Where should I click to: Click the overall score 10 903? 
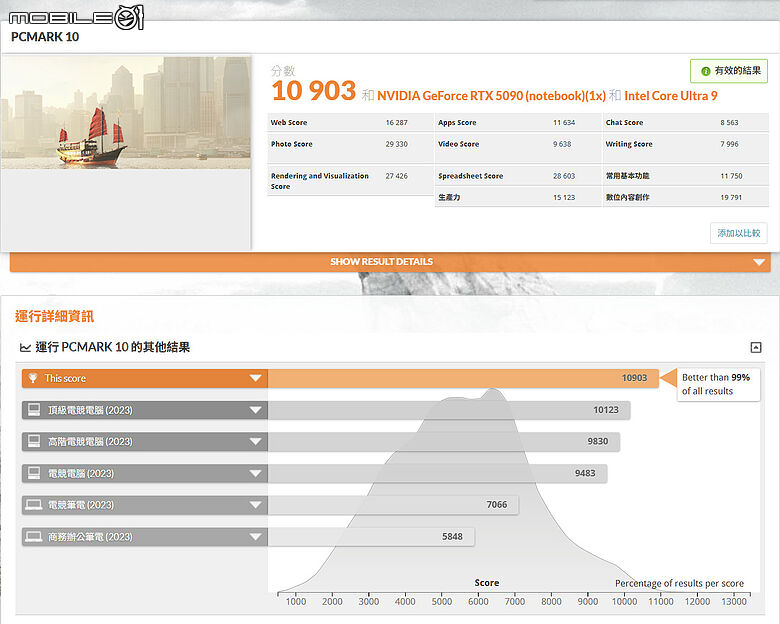click(x=314, y=91)
